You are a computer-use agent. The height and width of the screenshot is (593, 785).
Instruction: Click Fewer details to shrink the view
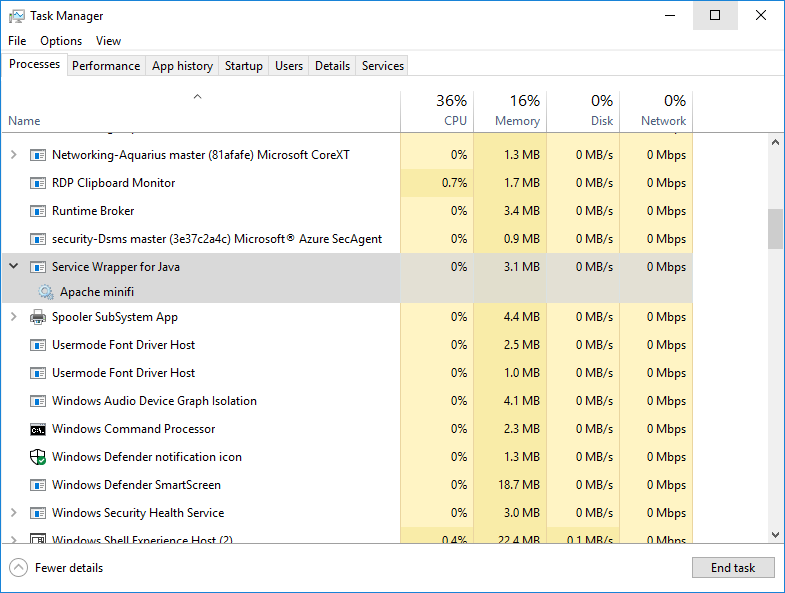click(x=68, y=568)
